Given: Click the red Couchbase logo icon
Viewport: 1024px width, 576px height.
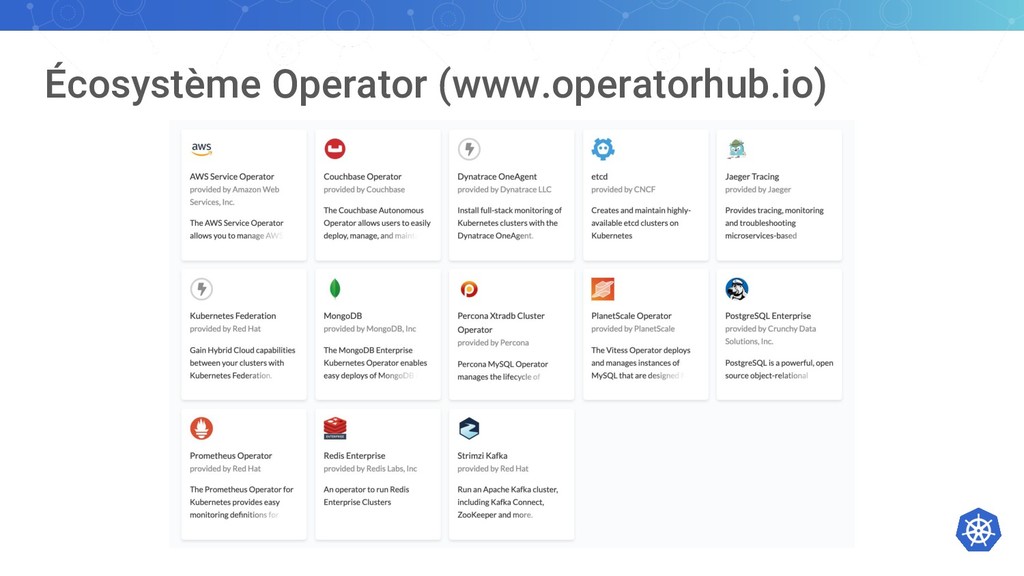Looking at the screenshot, I should tap(335, 149).
